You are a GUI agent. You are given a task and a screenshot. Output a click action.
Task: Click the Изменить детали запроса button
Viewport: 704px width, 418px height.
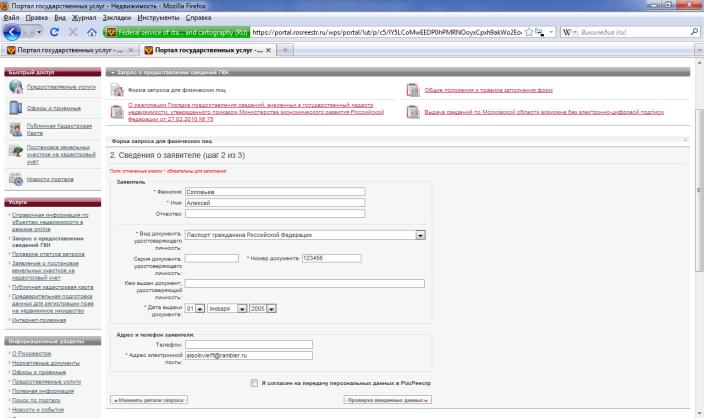pos(149,400)
